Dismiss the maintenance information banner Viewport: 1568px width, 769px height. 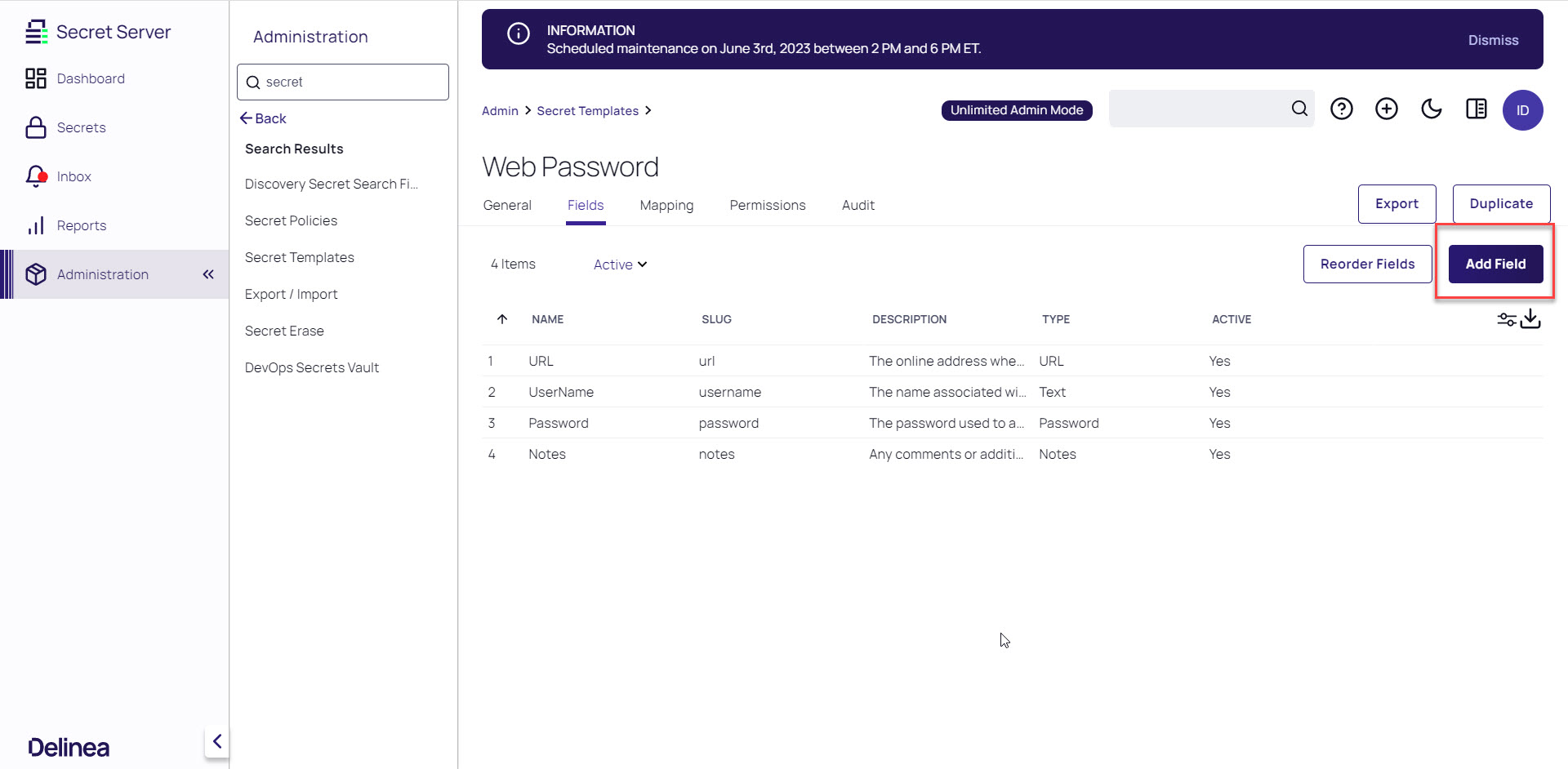pyautogui.click(x=1493, y=40)
